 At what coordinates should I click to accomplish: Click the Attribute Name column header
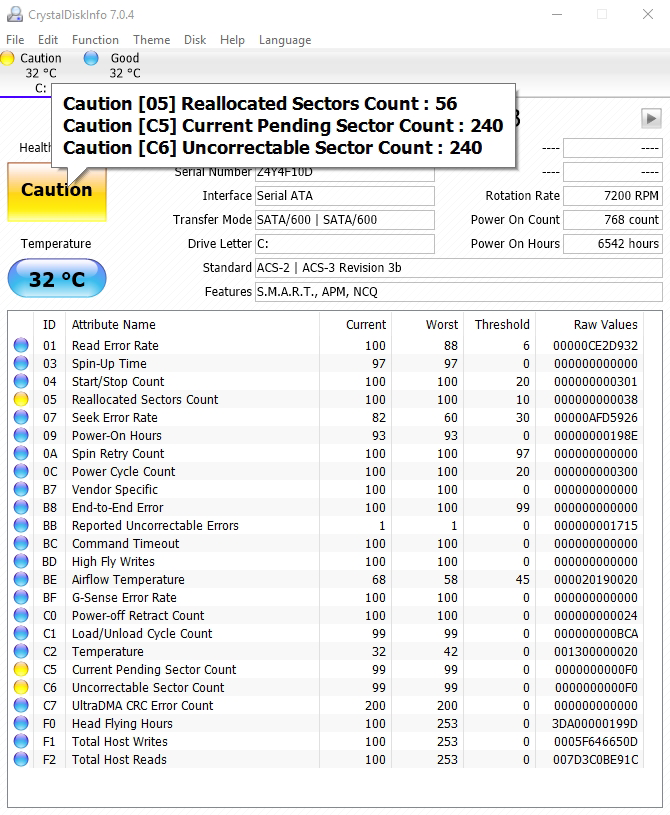tap(113, 324)
